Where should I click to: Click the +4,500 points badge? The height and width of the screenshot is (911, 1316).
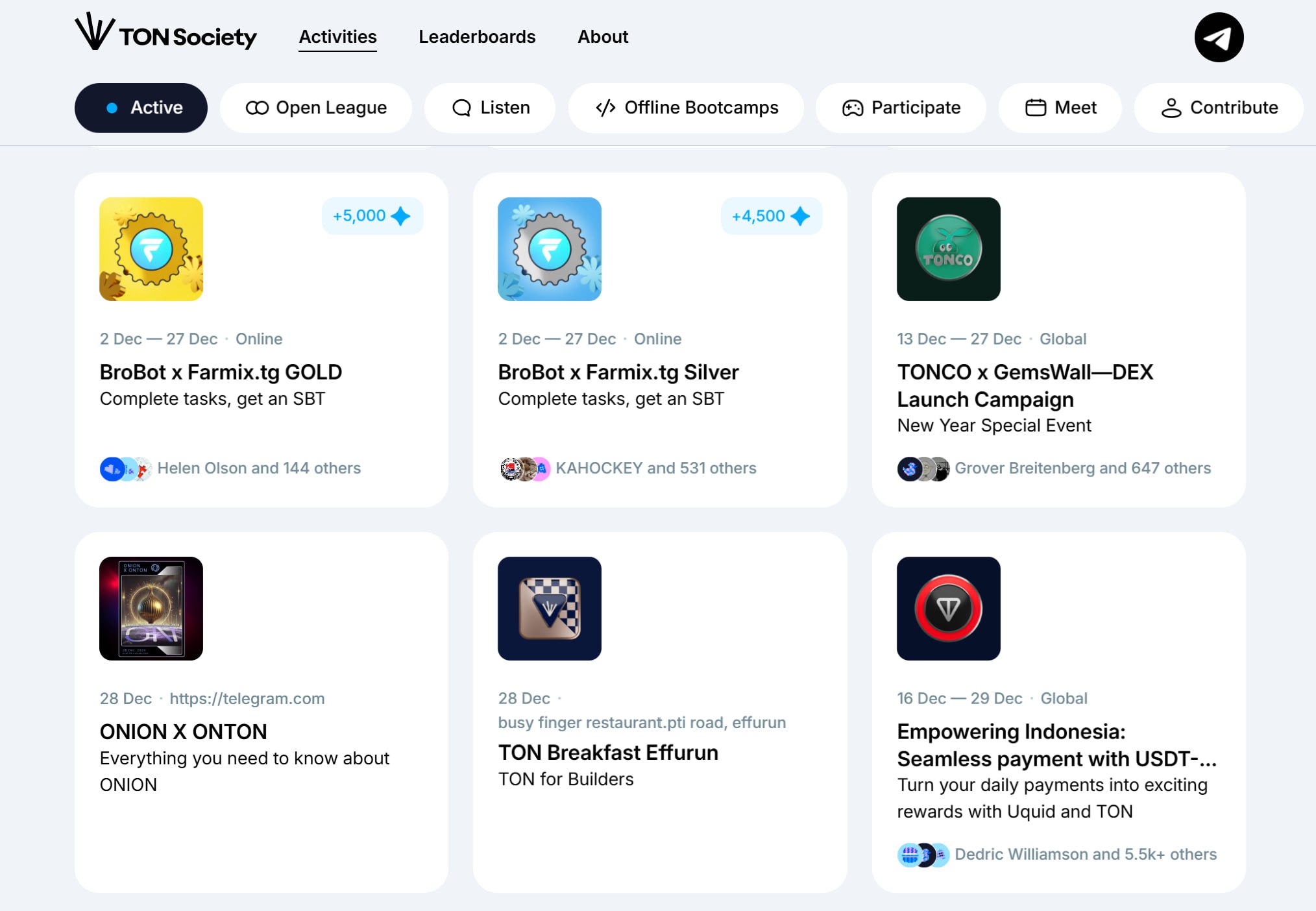[772, 216]
